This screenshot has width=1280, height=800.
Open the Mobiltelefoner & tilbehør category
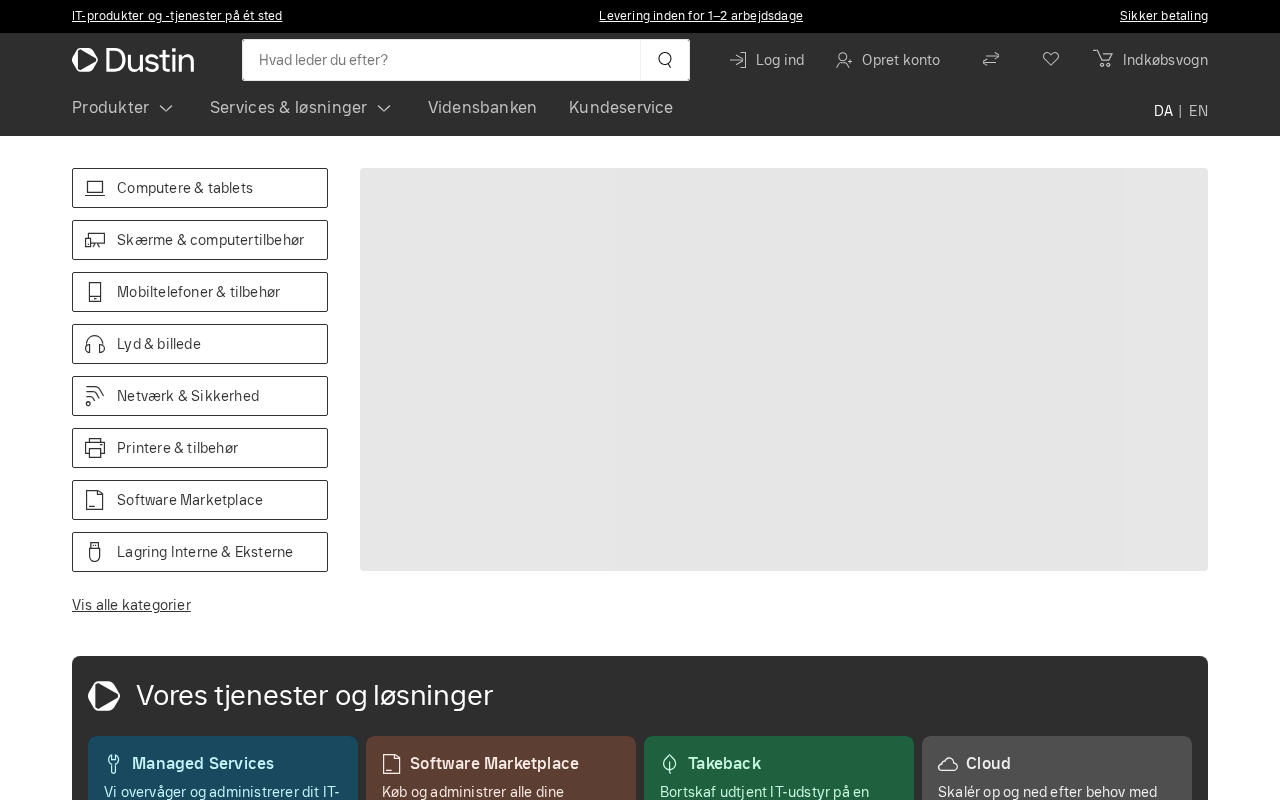[200, 292]
